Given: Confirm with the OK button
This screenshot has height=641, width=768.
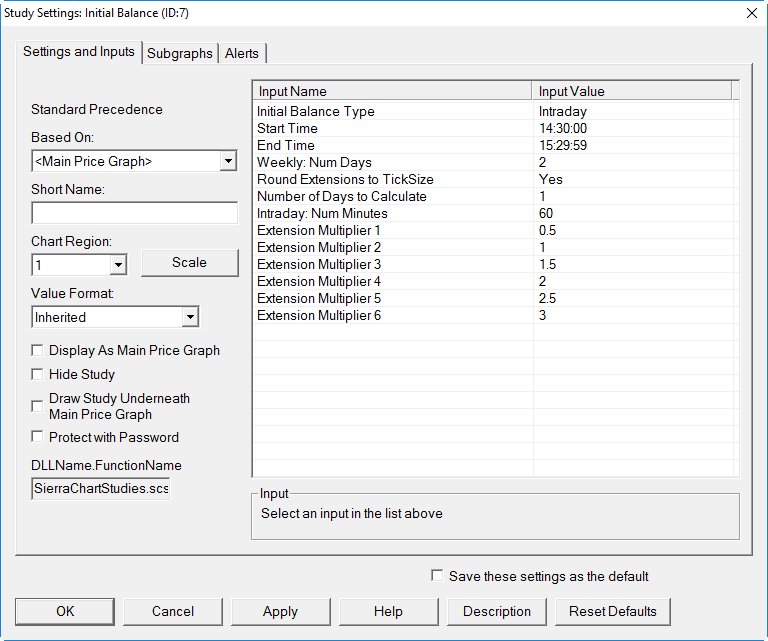Looking at the screenshot, I should tap(65, 612).
